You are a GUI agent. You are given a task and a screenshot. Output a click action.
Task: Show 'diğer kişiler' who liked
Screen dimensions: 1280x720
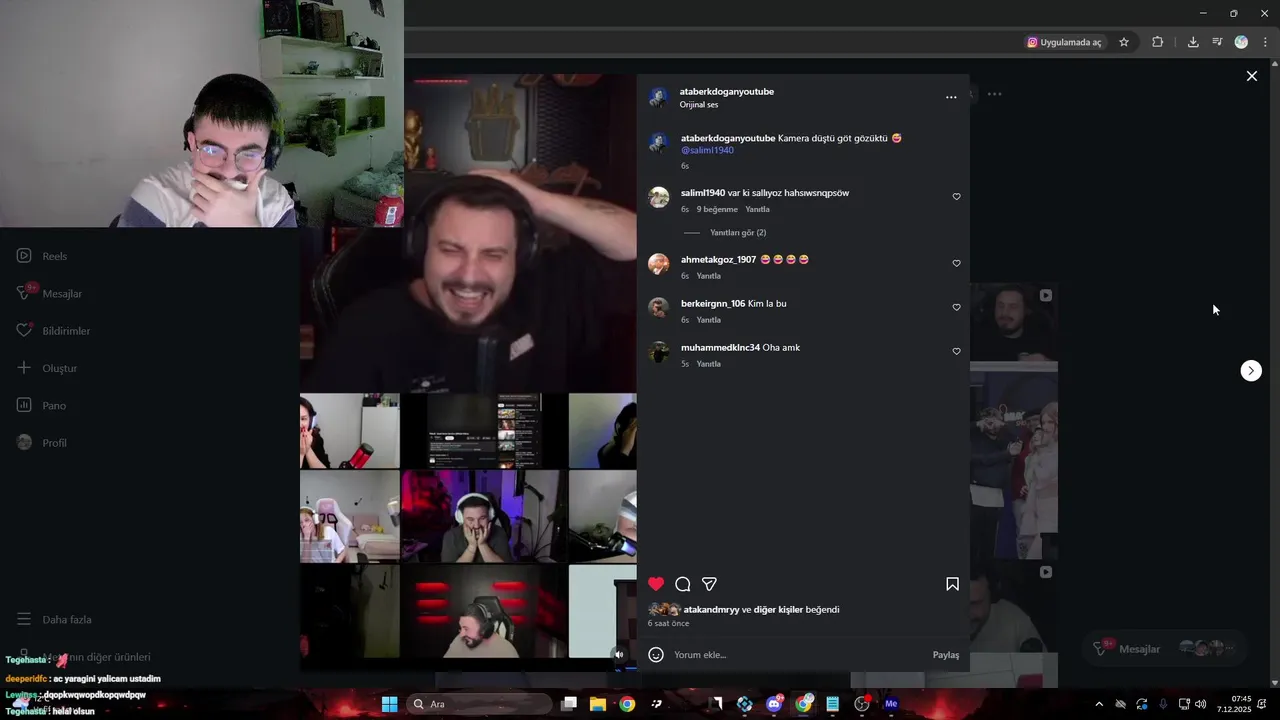778,610
